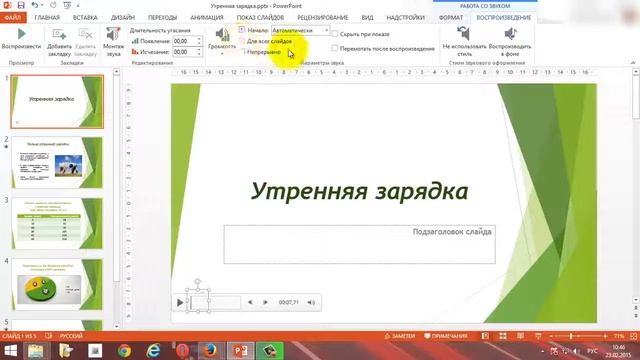Switch to ДИЗАЙН tab
Screen dimensions: 640x360
(x=122, y=18)
